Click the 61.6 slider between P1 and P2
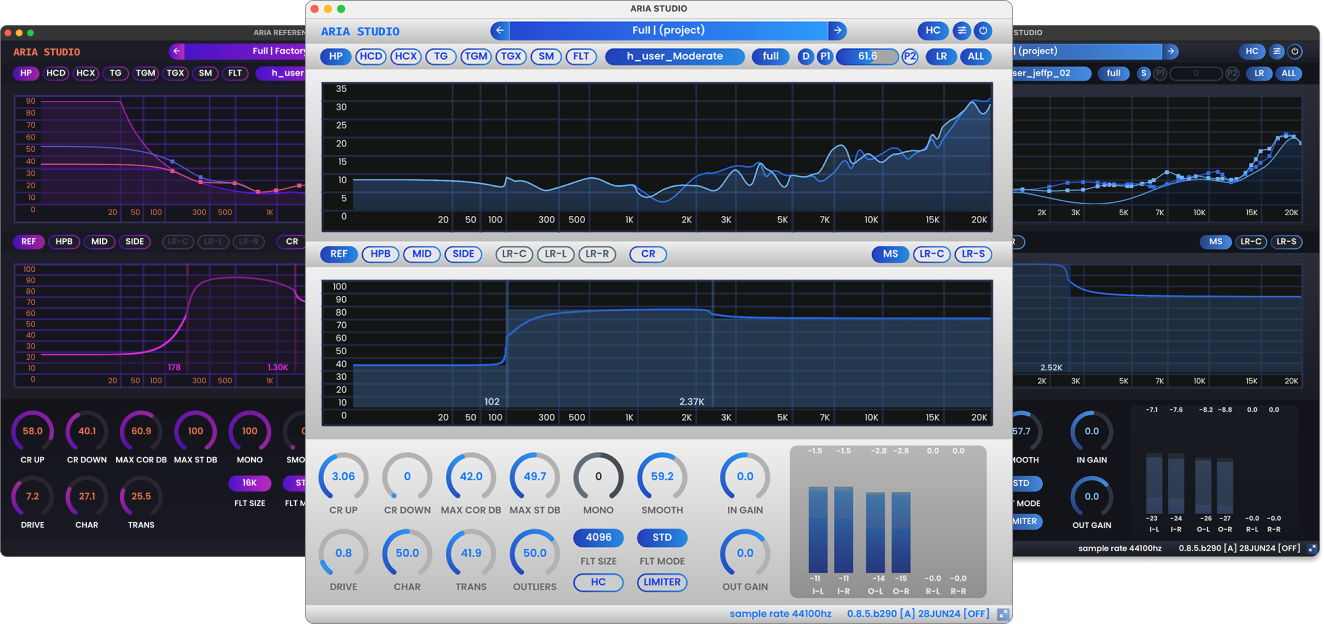The width and height of the screenshot is (1324, 624). [x=867, y=57]
